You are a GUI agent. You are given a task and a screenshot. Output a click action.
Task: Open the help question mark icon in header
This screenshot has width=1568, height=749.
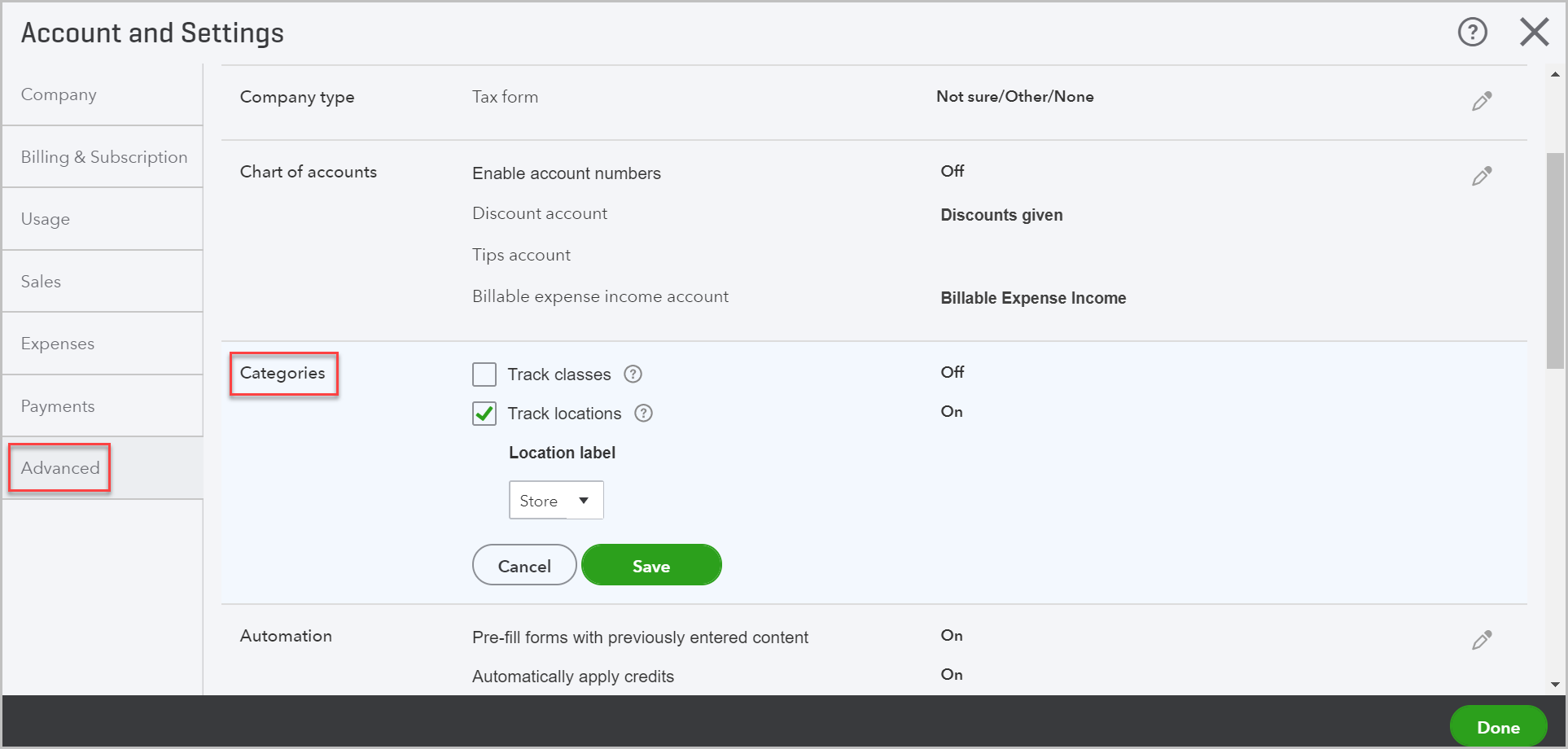click(x=1472, y=33)
